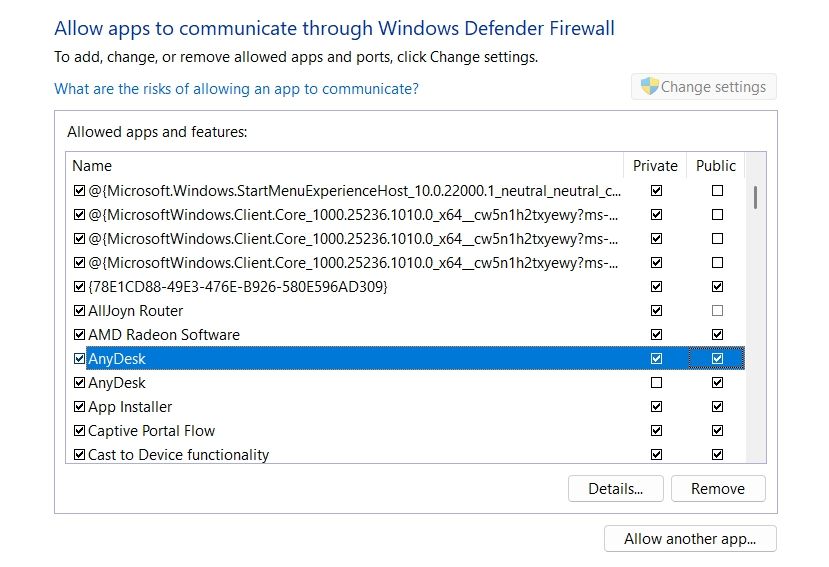This screenshot has height=567, width=829.
Task: Uncheck AllJoyn Router name checkbox
Action: [79, 310]
